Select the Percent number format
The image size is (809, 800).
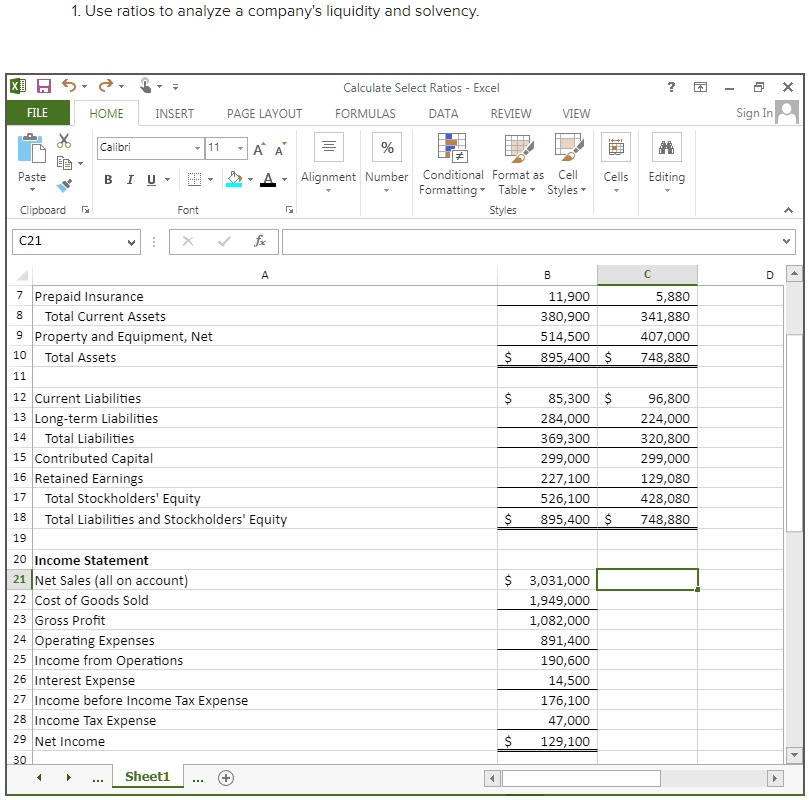pos(386,148)
